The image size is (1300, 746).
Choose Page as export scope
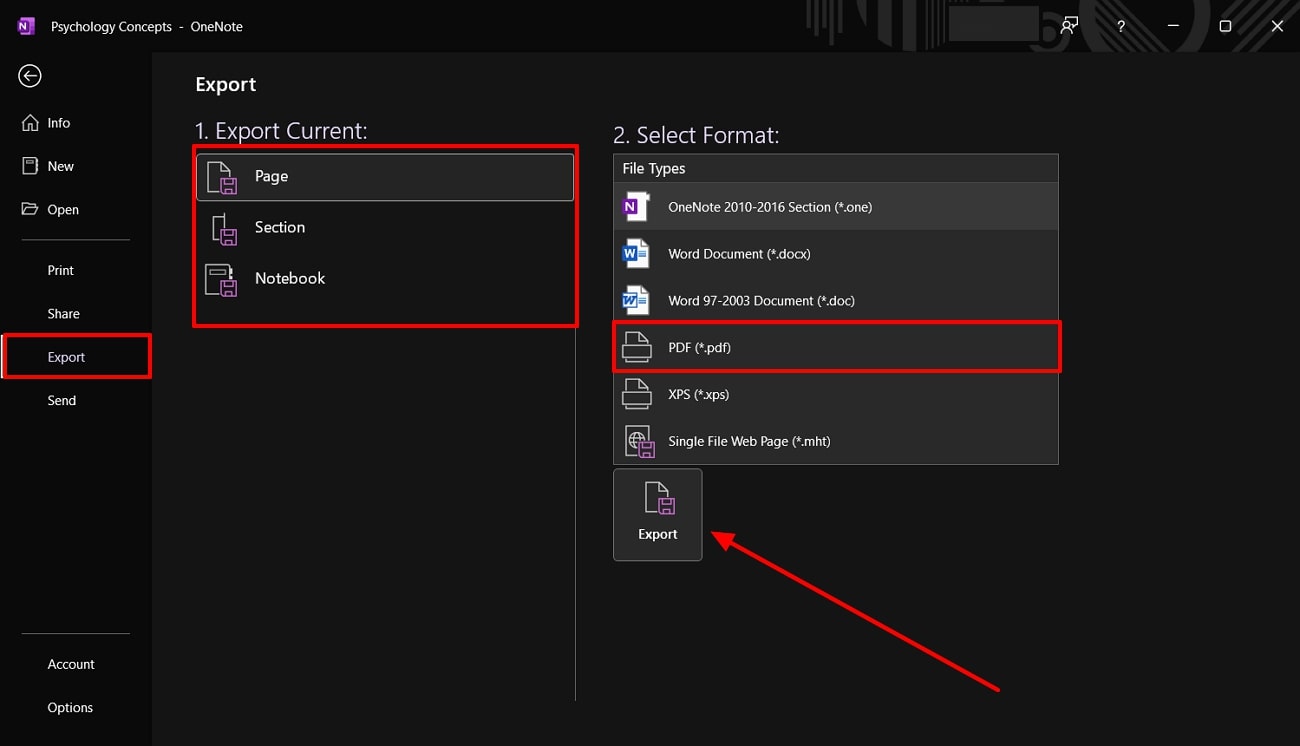coord(385,177)
